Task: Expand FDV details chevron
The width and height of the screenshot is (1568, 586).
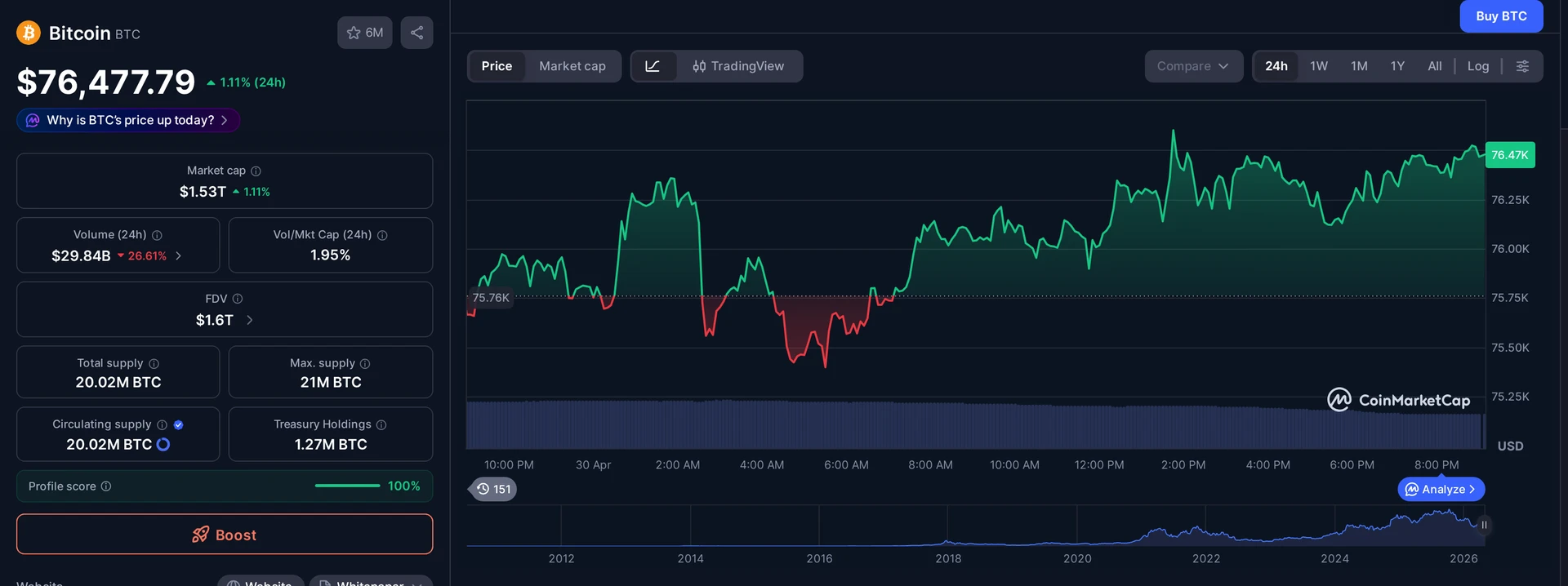Action: click(x=249, y=320)
